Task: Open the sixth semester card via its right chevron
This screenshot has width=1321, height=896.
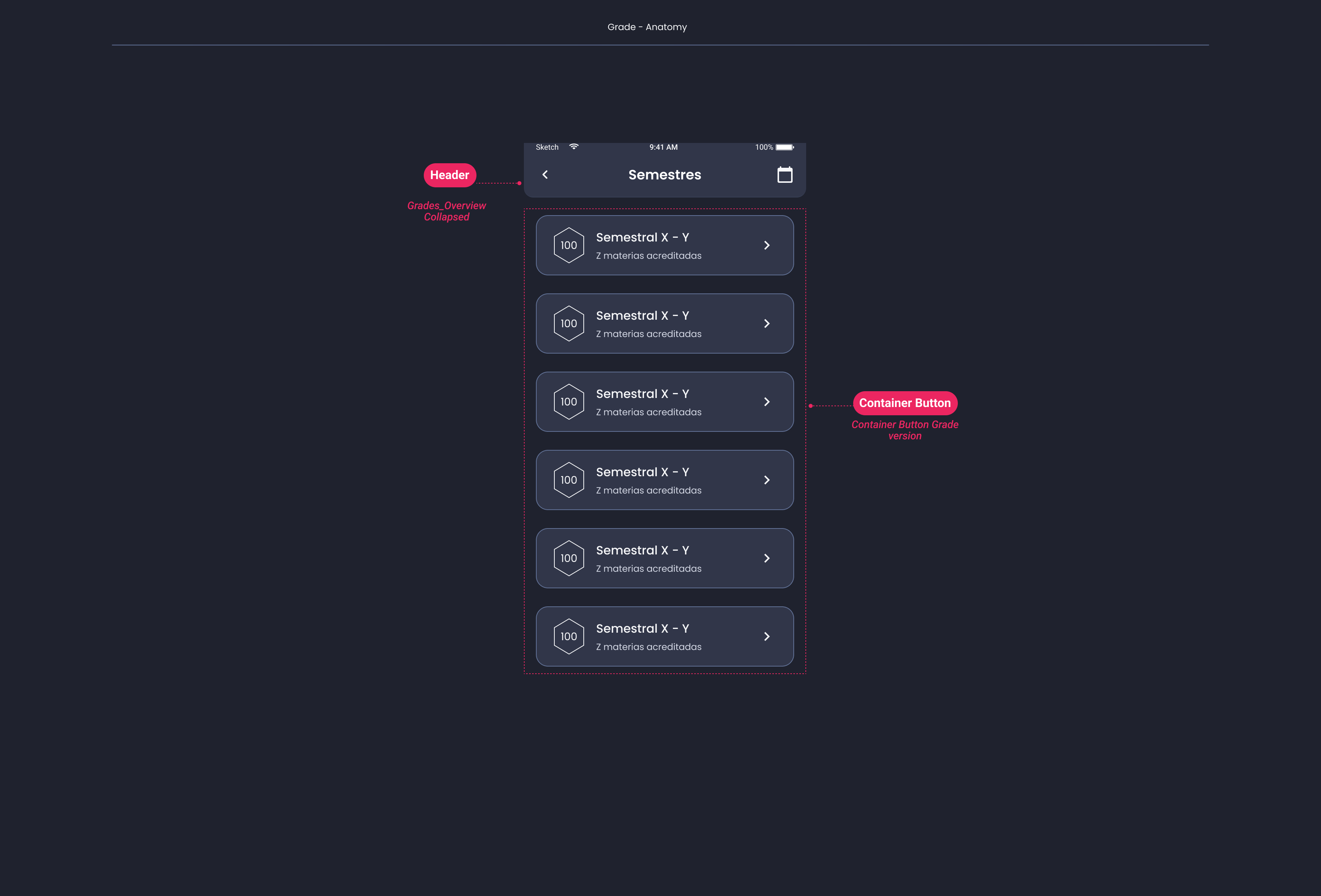Action: (x=767, y=636)
